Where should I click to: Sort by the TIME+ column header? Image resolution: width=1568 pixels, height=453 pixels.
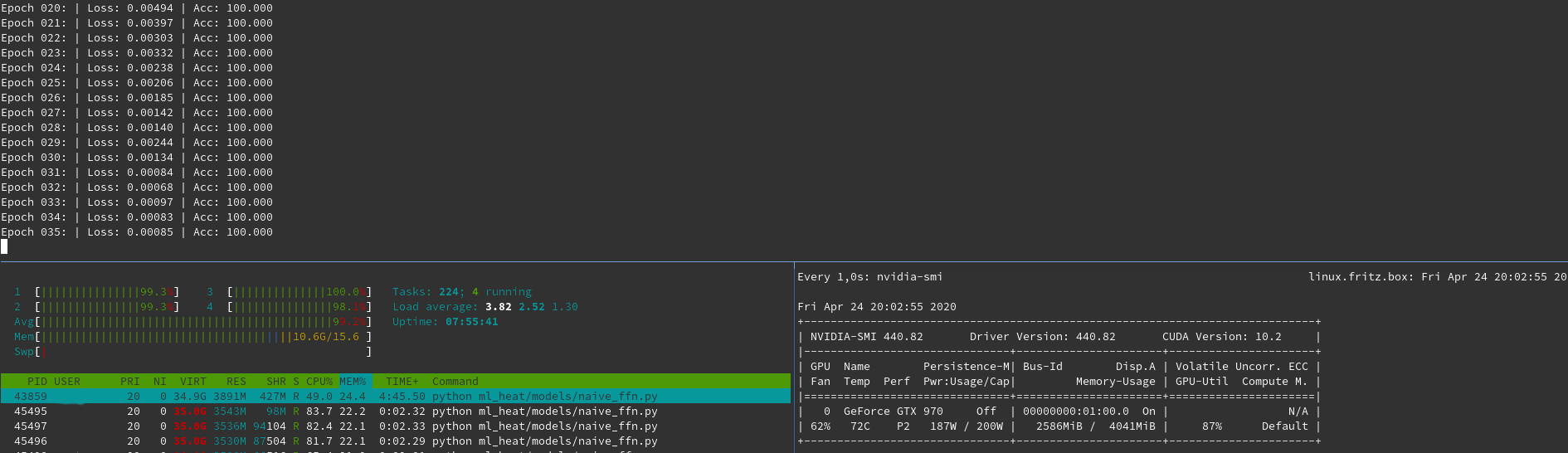coord(402,382)
